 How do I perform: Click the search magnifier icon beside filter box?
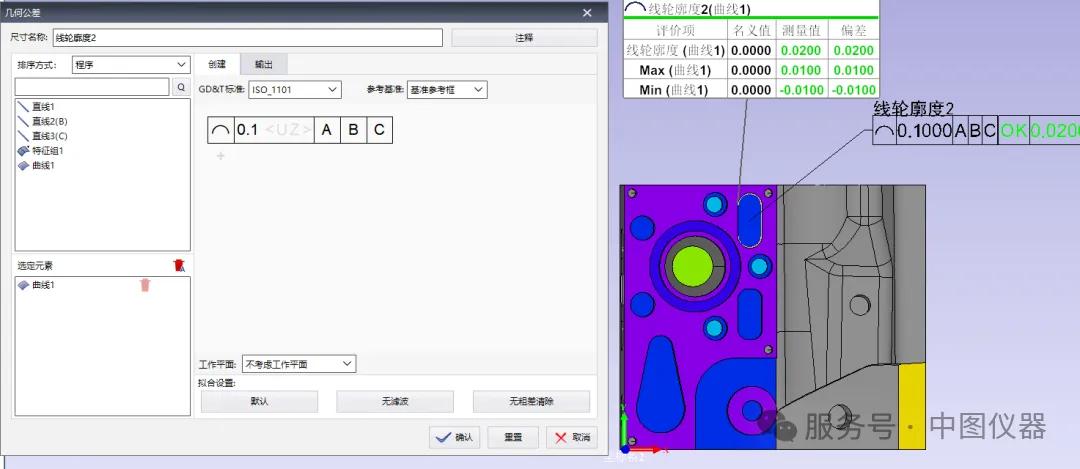coord(181,88)
